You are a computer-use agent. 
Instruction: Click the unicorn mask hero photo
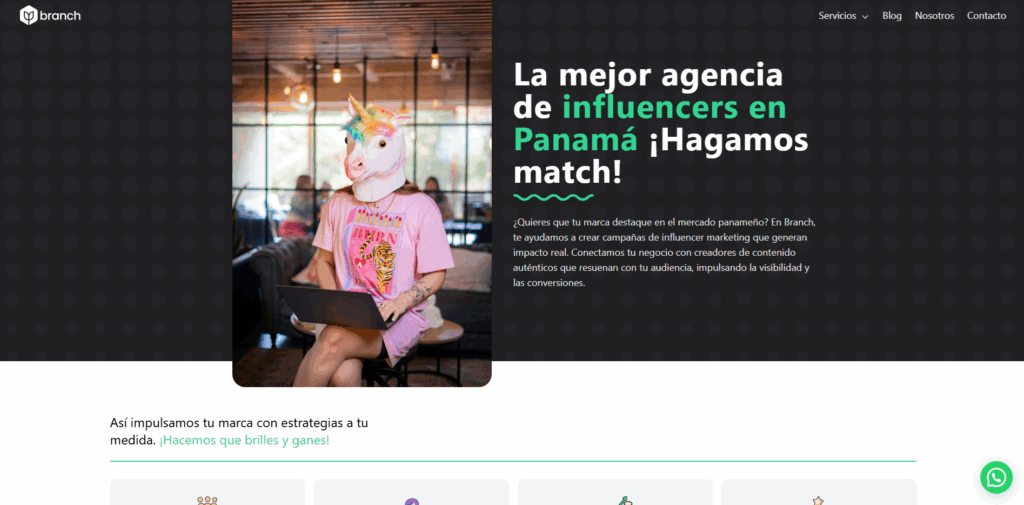pos(362,193)
